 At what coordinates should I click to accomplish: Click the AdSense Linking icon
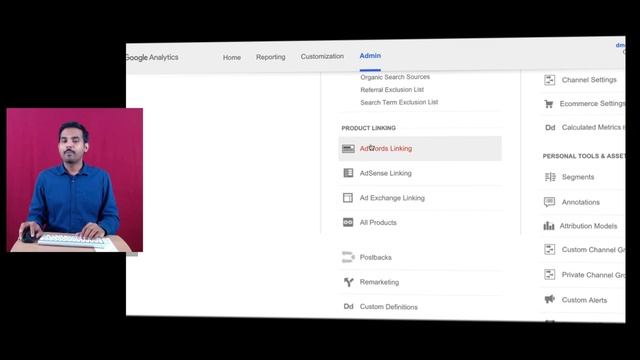(x=348, y=173)
